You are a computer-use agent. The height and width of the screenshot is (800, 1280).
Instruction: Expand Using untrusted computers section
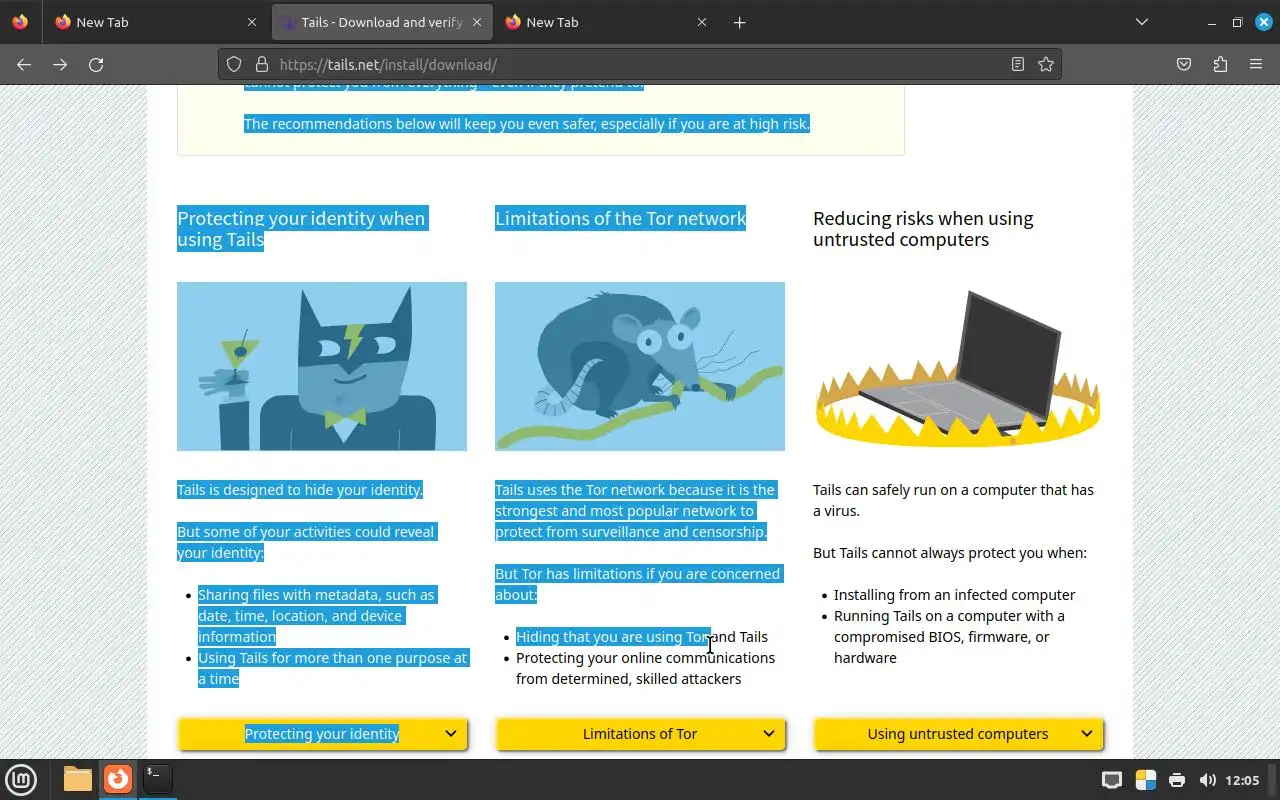[x=958, y=734]
